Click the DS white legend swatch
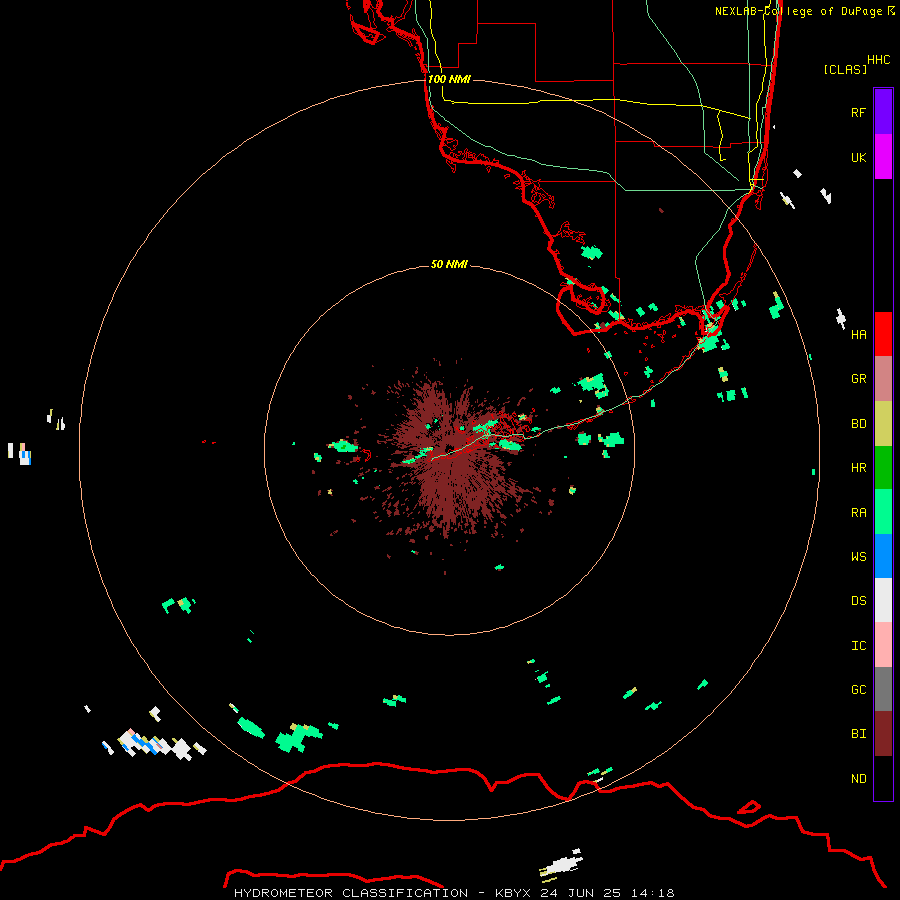 pyautogui.click(x=883, y=600)
